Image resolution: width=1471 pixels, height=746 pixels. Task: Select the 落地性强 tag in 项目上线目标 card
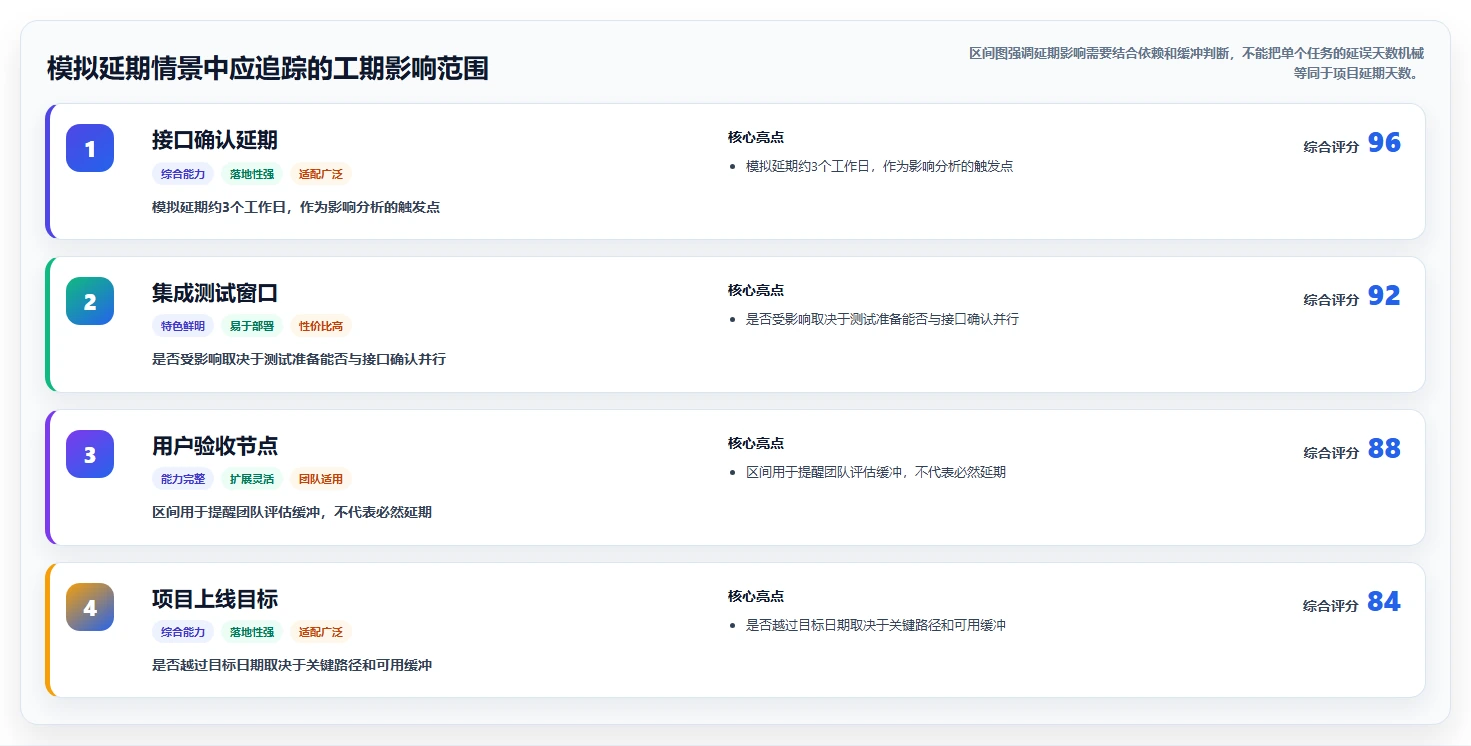click(x=252, y=632)
